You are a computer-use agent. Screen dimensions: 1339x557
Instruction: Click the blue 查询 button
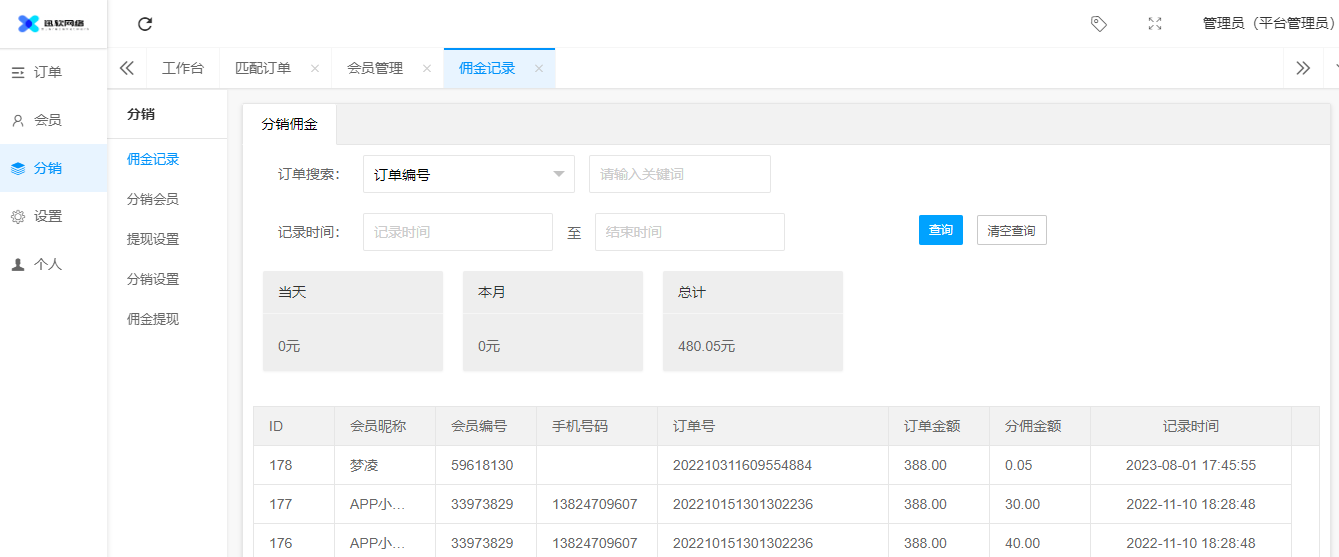point(940,230)
